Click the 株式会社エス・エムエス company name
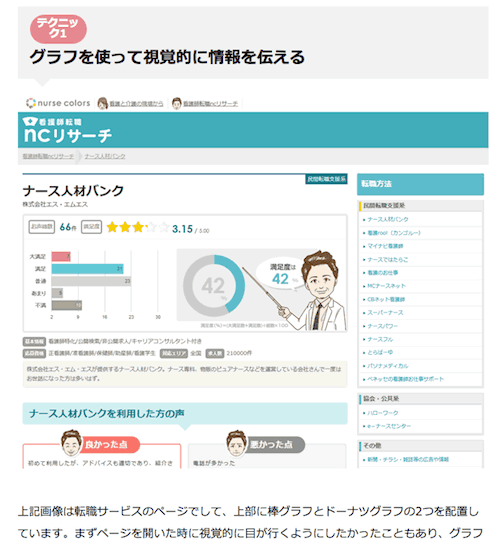The height and width of the screenshot is (540, 500). pos(55,205)
